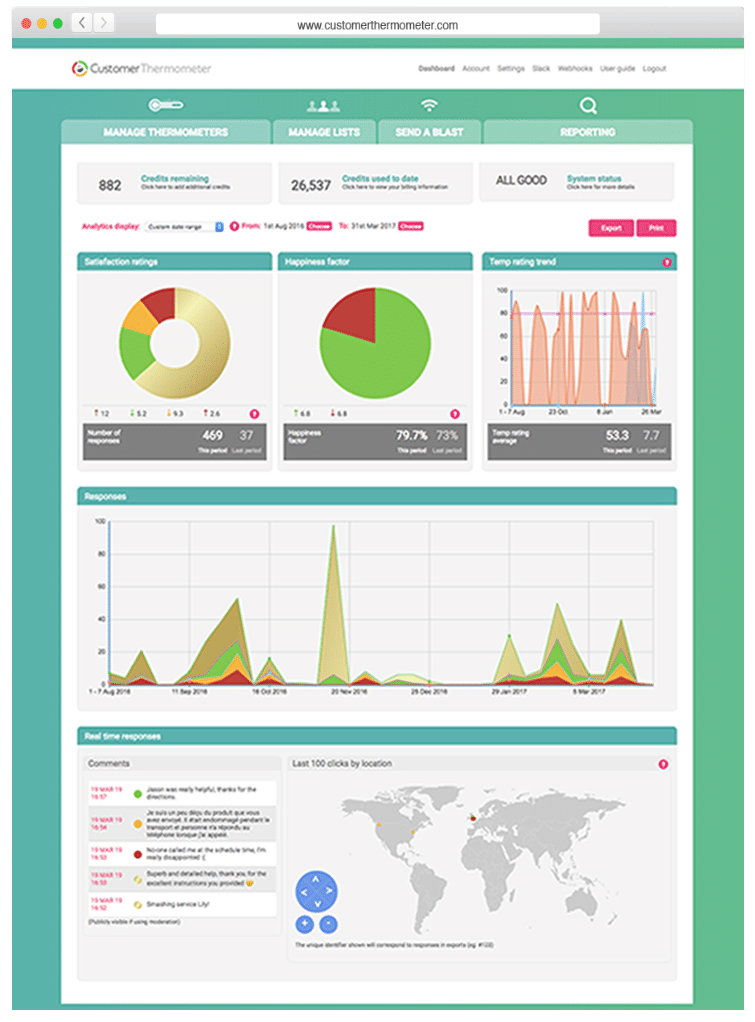Open the Analytics display date range dropdown
This screenshot has width=755, height=1022.
click(185, 227)
